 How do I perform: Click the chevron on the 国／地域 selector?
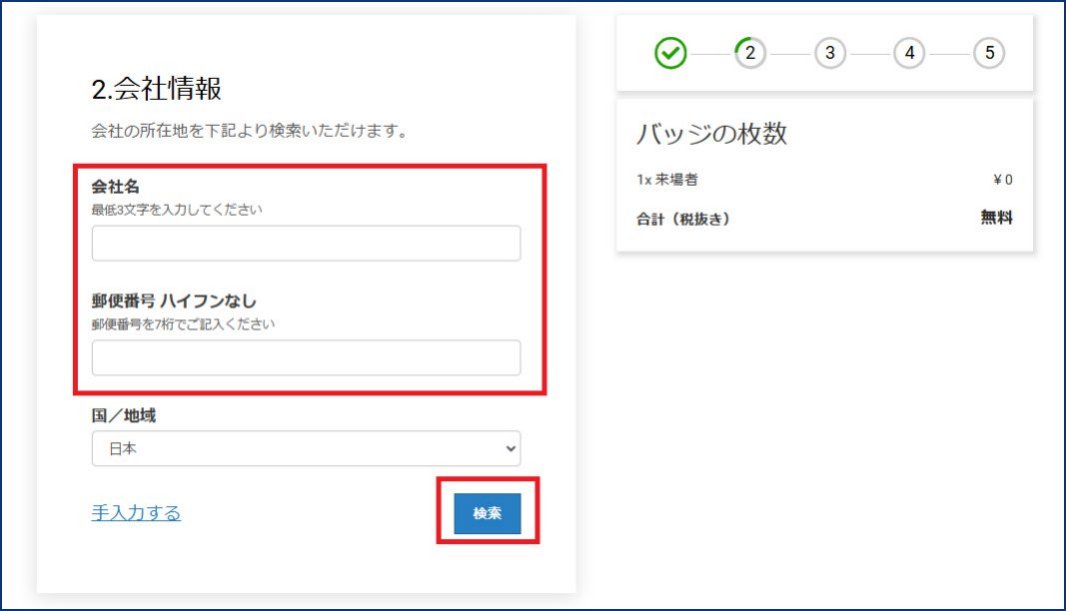508,449
